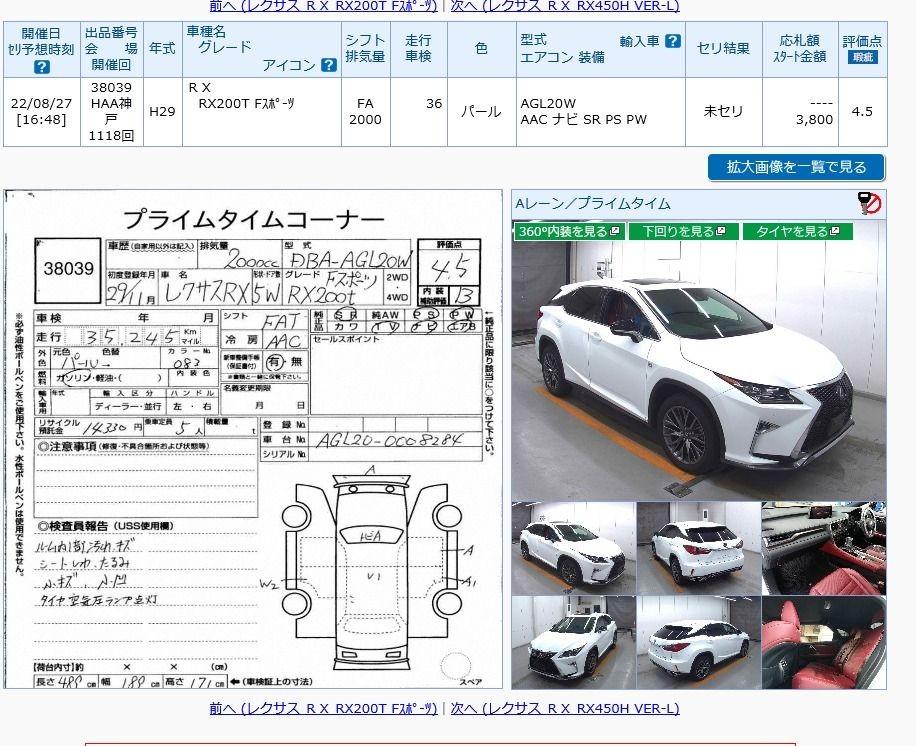This screenshot has width=916, height=746.
Task: Open the 360°内装を見る interior view
Action: pyautogui.click(x=569, y=231)
